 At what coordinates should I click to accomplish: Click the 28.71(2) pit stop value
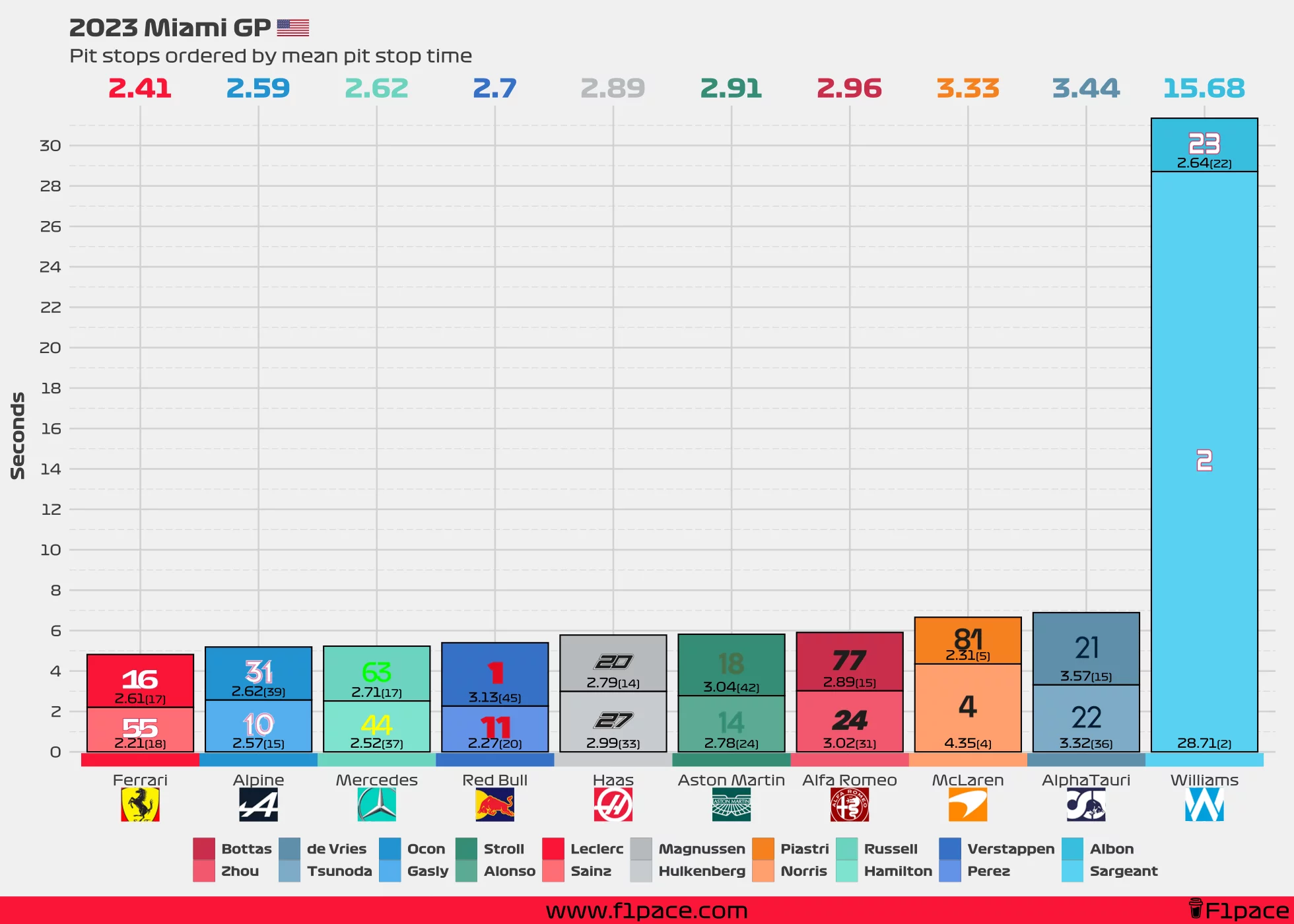(1204, 743)
